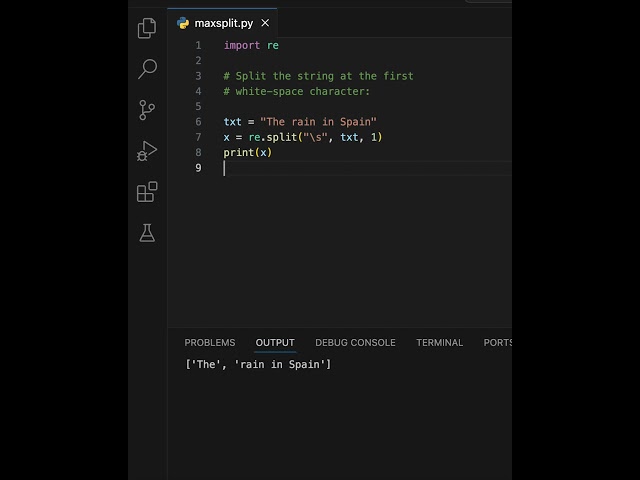Viewport: 640px width, 480px height.
Task: Close the maxsplit.py editor tab
Action: tap(265, 23)
